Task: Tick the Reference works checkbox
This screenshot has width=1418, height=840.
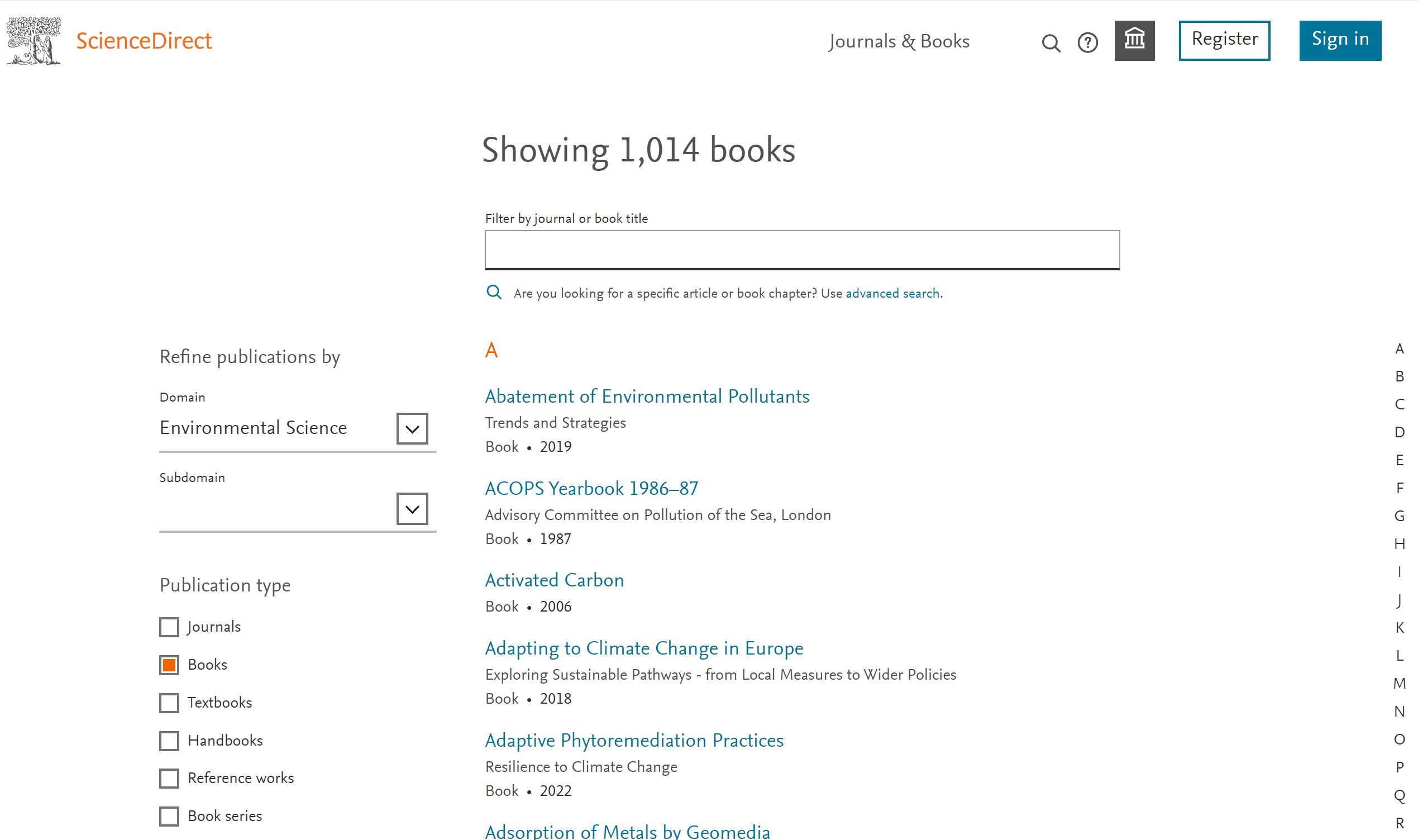Action: [x=169, y=779]
